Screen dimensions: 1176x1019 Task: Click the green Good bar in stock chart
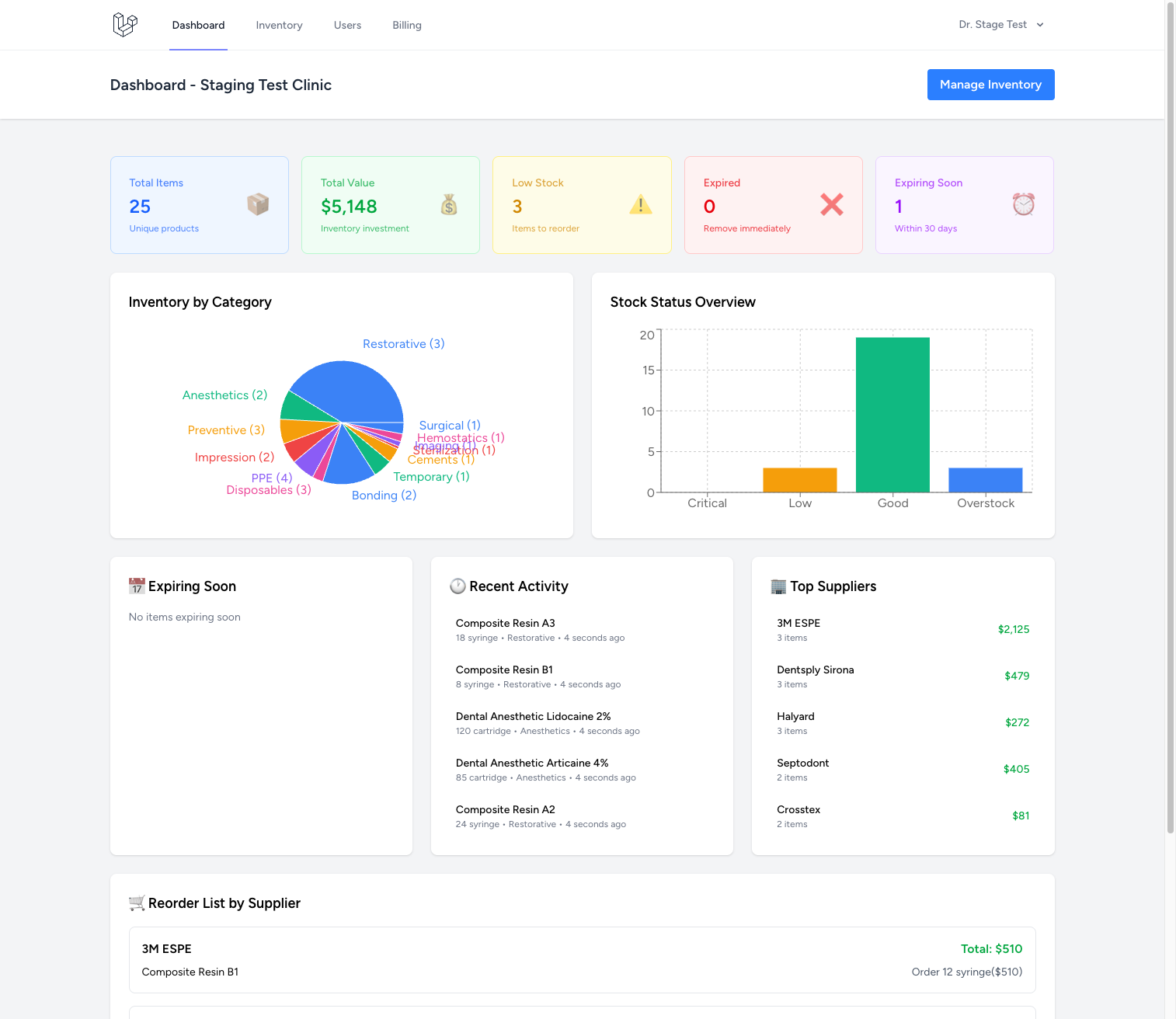[x=892, y=415]
